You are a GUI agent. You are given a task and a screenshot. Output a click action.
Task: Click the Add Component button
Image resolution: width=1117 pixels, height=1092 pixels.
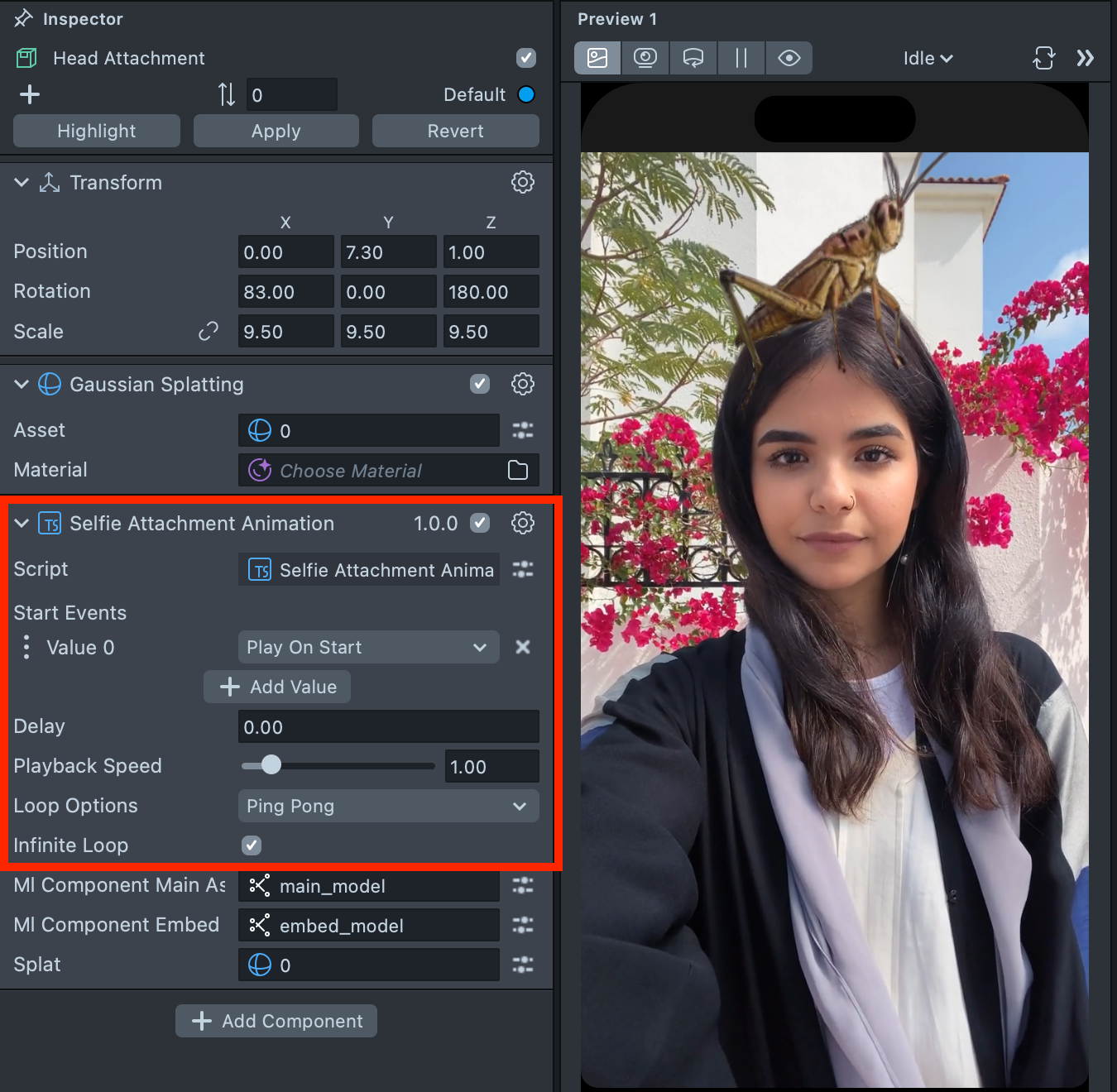(276, 1021)
